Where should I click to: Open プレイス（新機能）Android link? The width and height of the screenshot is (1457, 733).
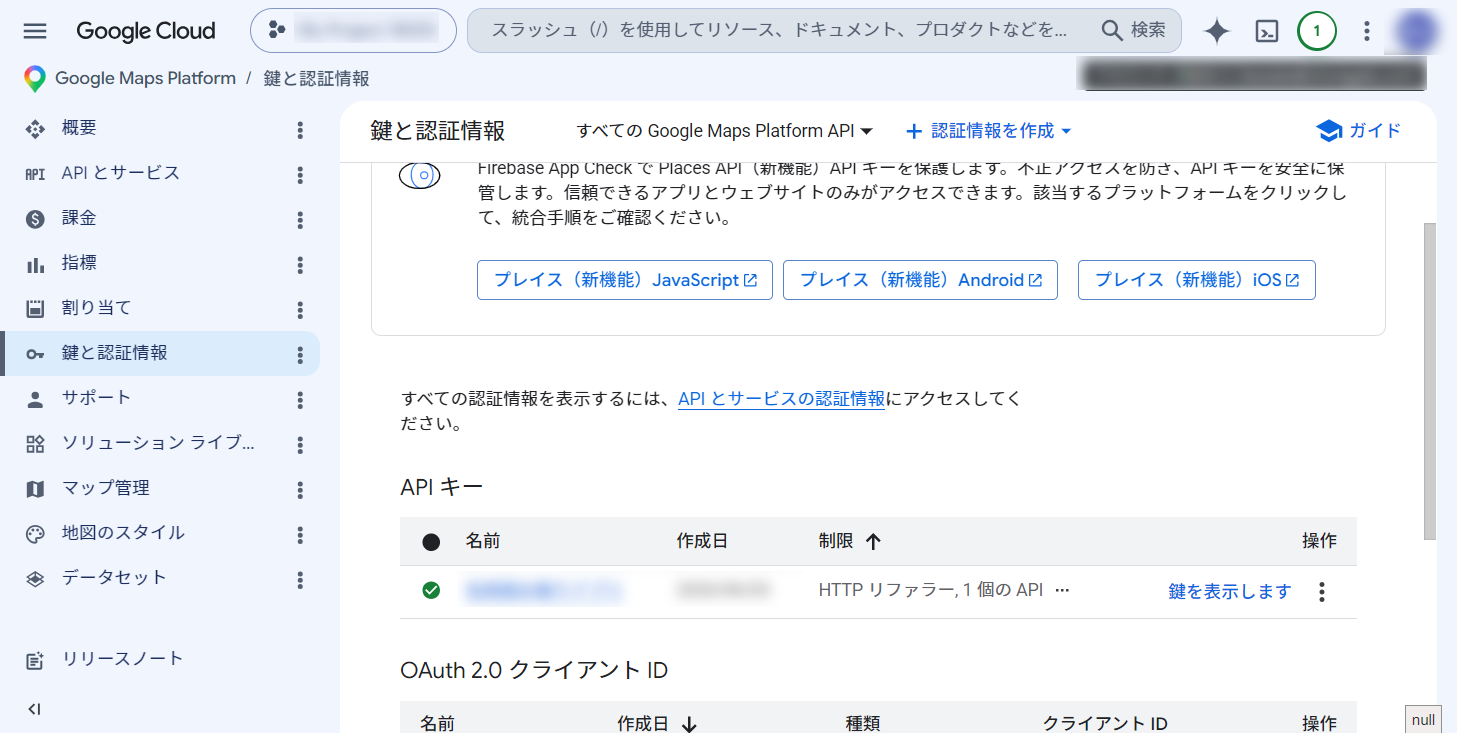920,280
